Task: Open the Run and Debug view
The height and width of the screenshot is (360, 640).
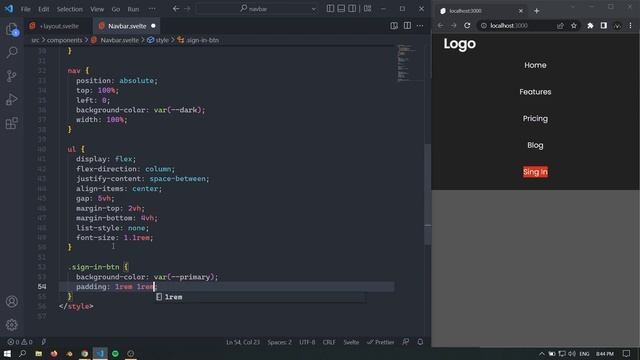Action: point(12,99)
